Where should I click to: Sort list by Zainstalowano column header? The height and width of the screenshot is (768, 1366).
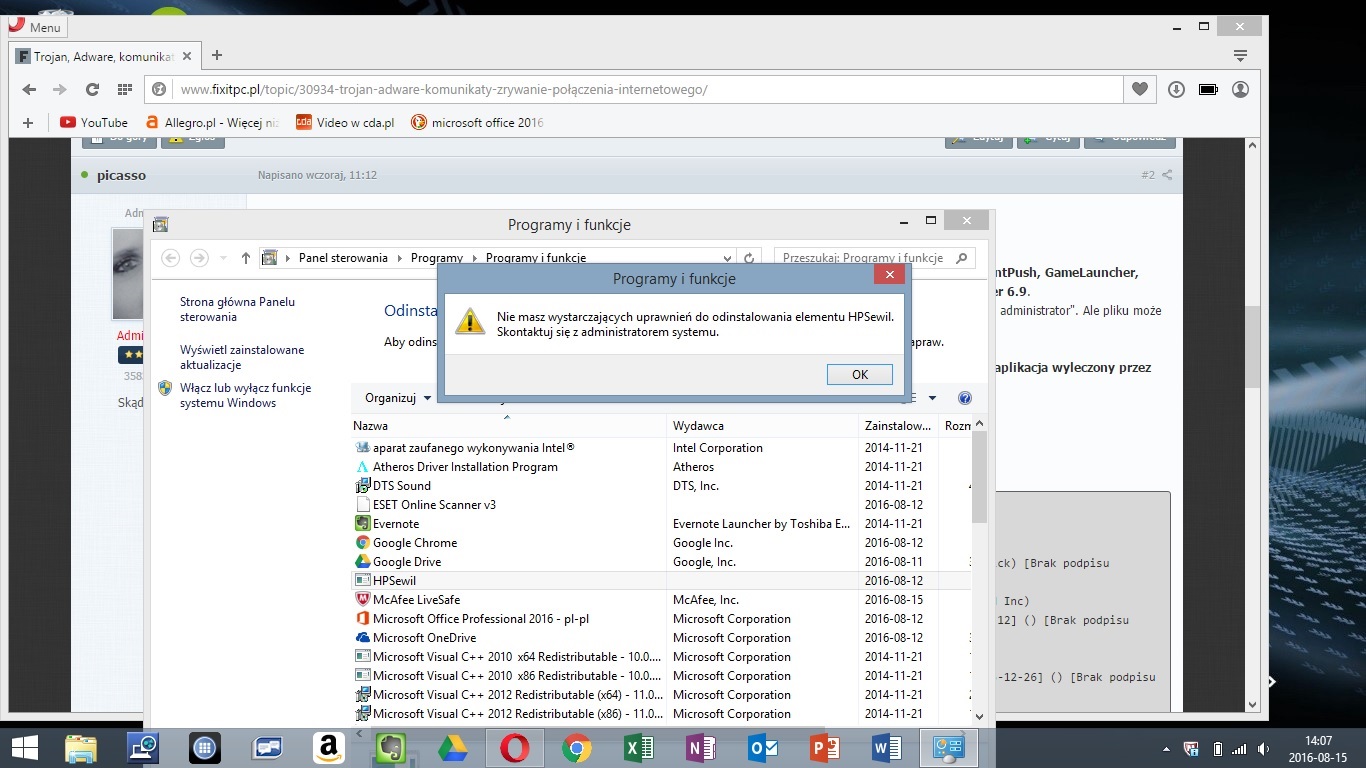coord(899,425)
